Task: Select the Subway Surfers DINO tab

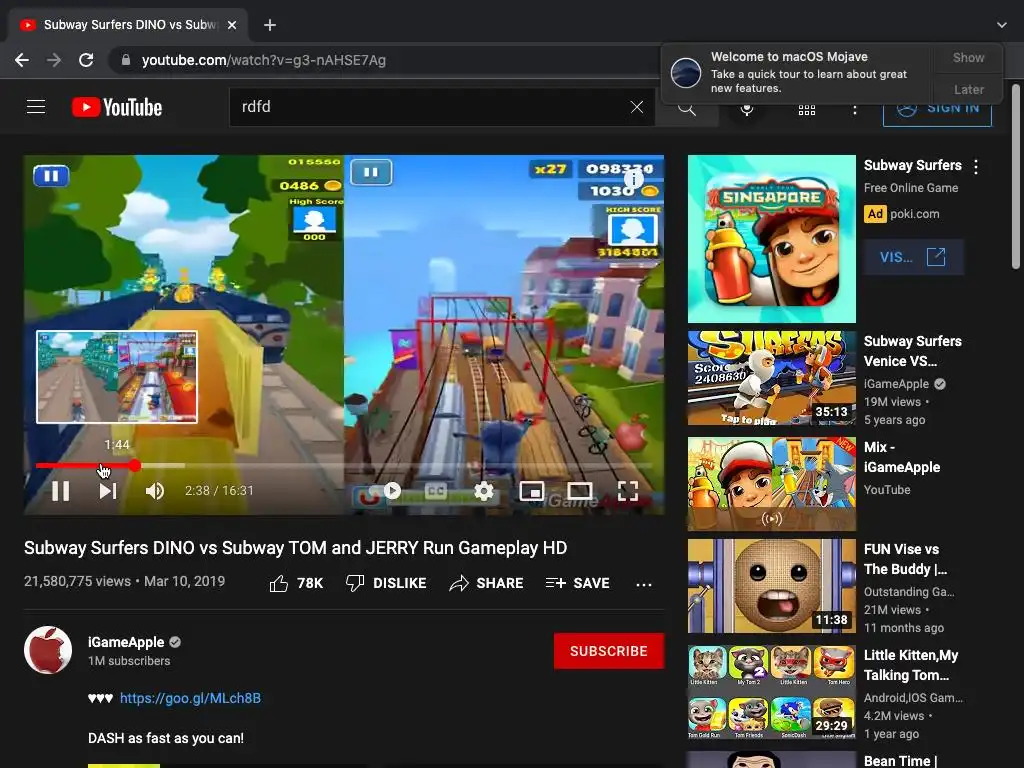Action: tap(129, 25)
